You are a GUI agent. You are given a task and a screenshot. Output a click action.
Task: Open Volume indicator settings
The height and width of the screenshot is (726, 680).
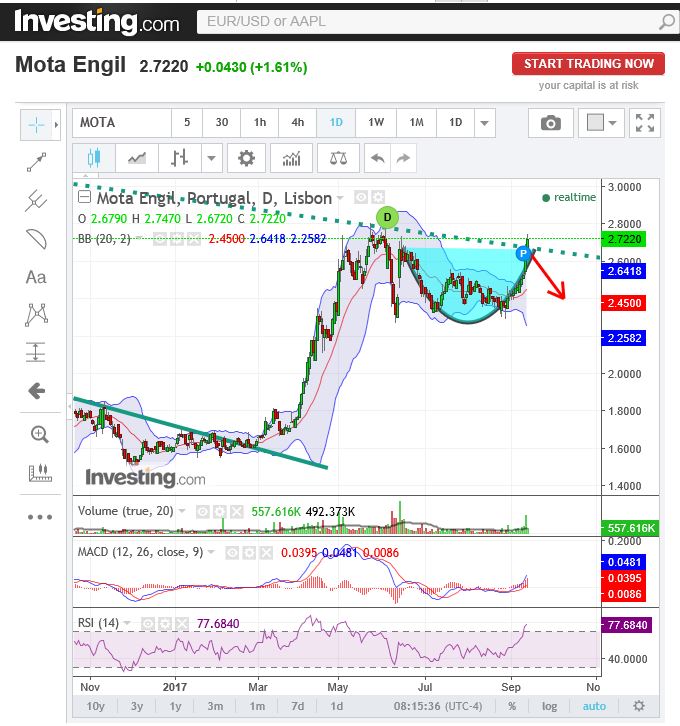(x=219, y=512)
